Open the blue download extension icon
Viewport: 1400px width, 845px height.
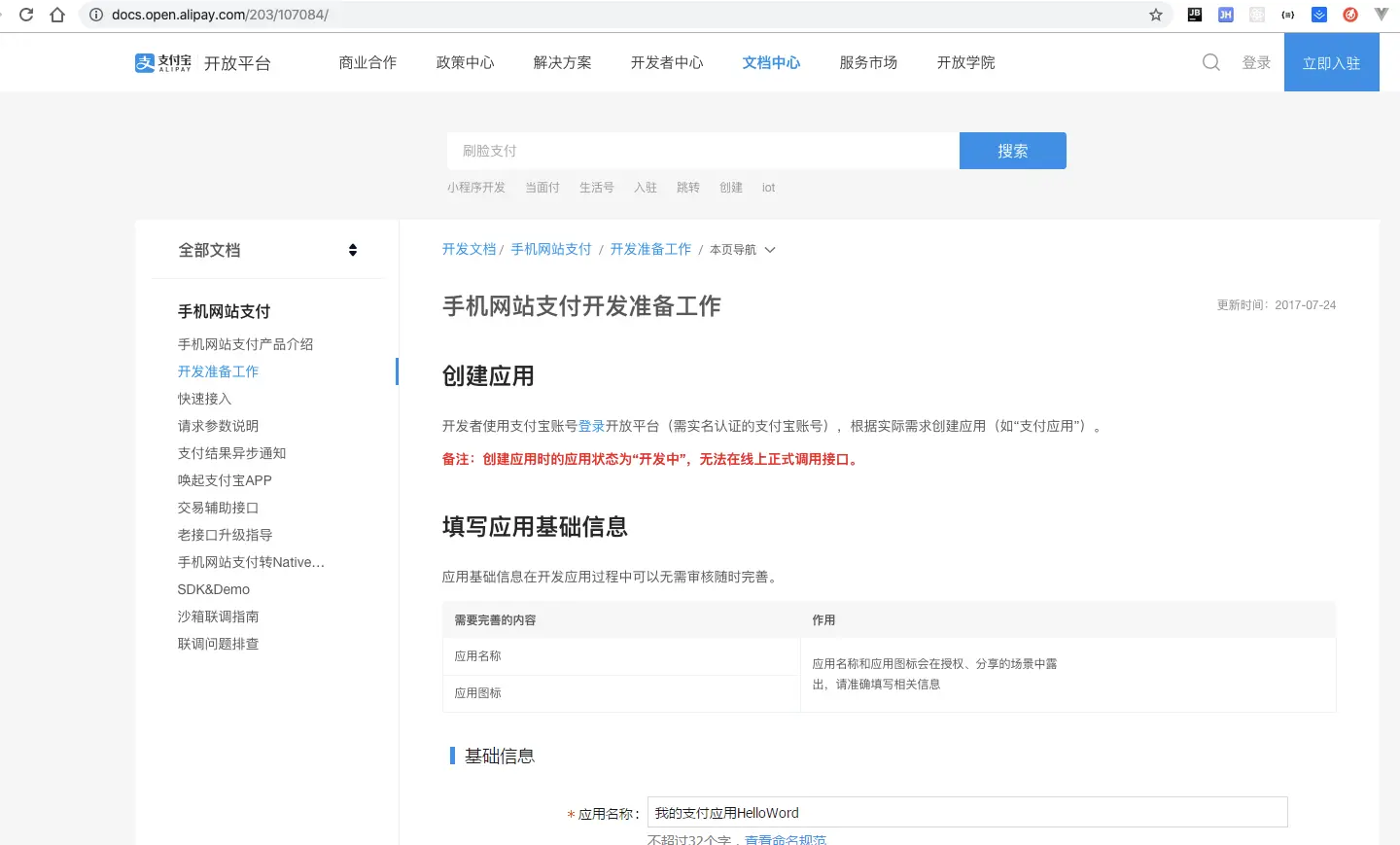pos(1319,15)
